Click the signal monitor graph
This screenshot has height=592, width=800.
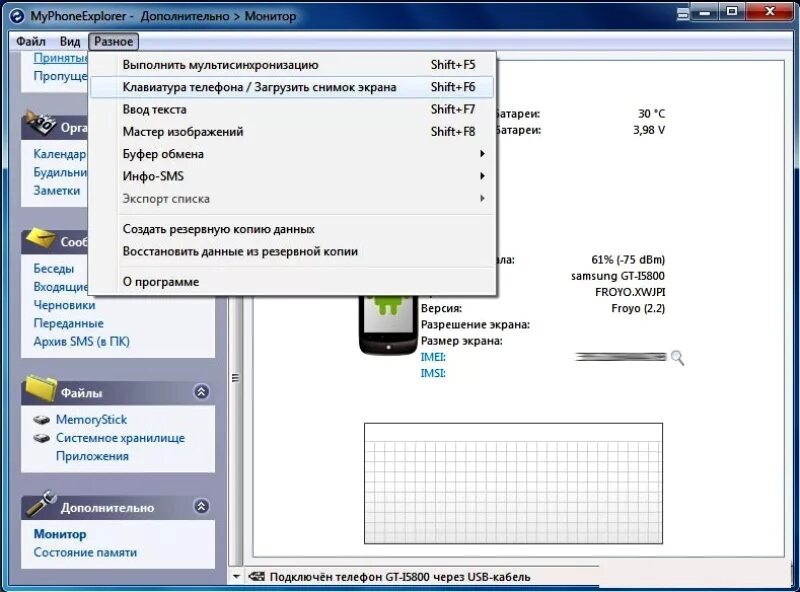[513, 483]
